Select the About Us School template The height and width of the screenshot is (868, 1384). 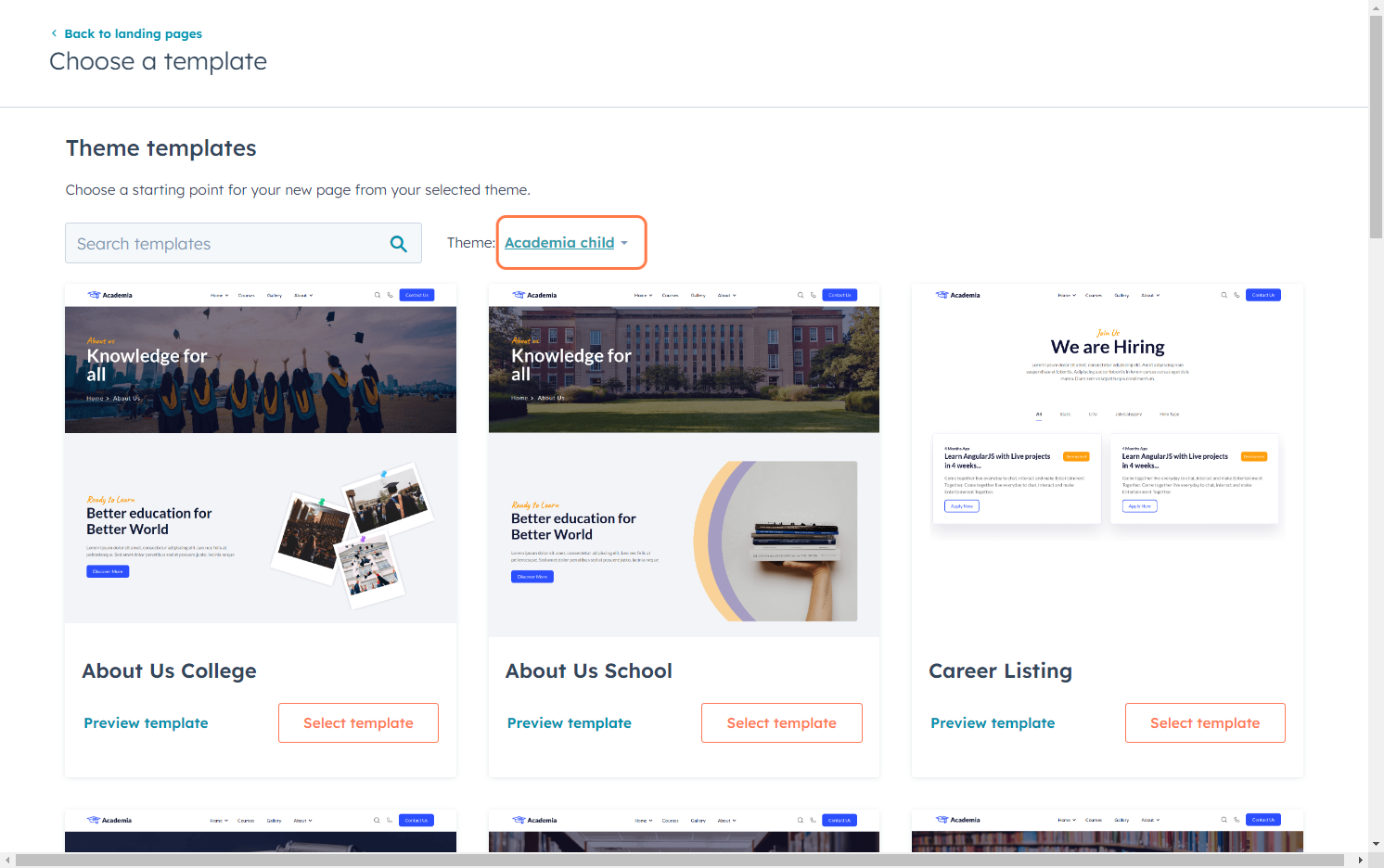click(782, 722)
